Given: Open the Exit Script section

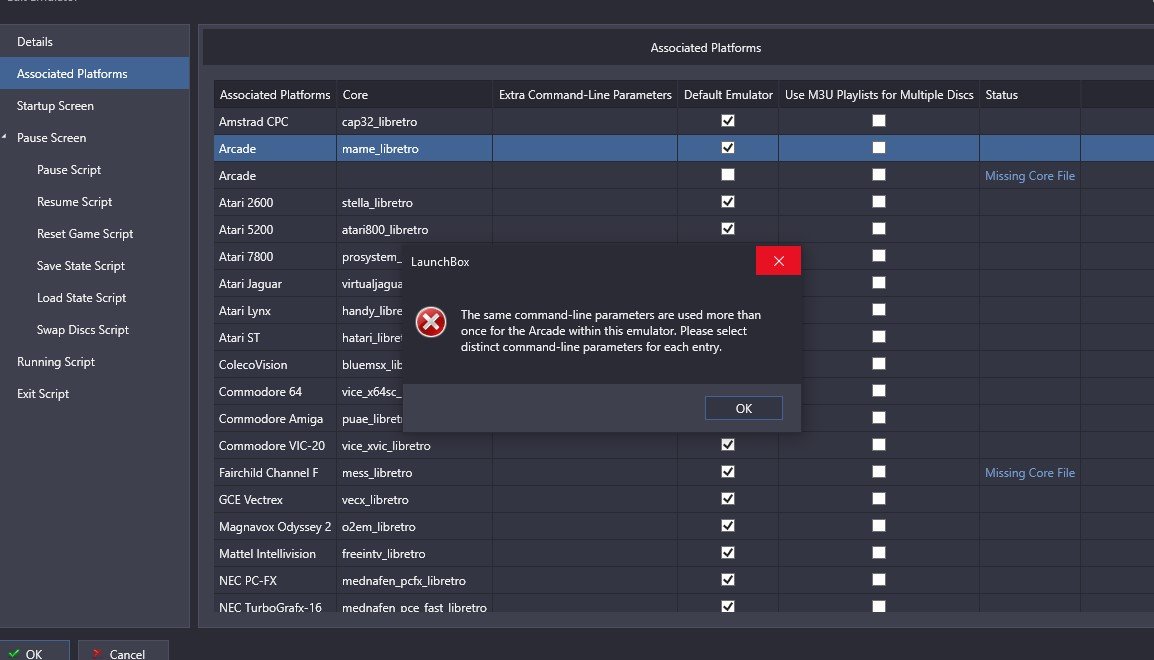Looking at the screenshot, I should [x=43, y=394].
